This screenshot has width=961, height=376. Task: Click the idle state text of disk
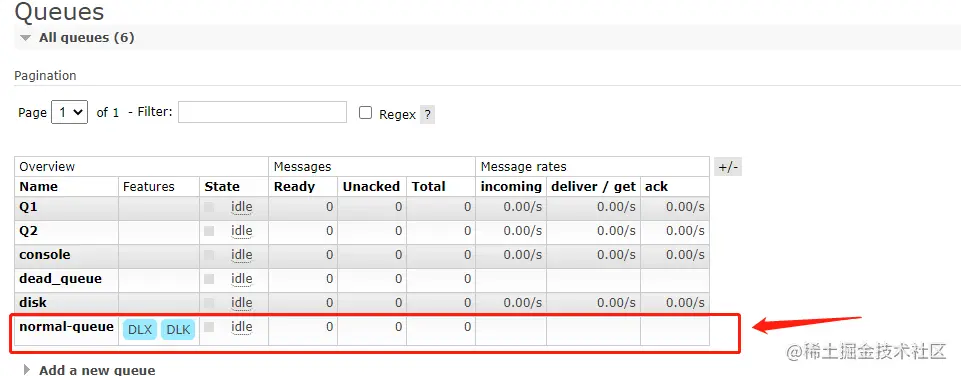pos(241,302)
